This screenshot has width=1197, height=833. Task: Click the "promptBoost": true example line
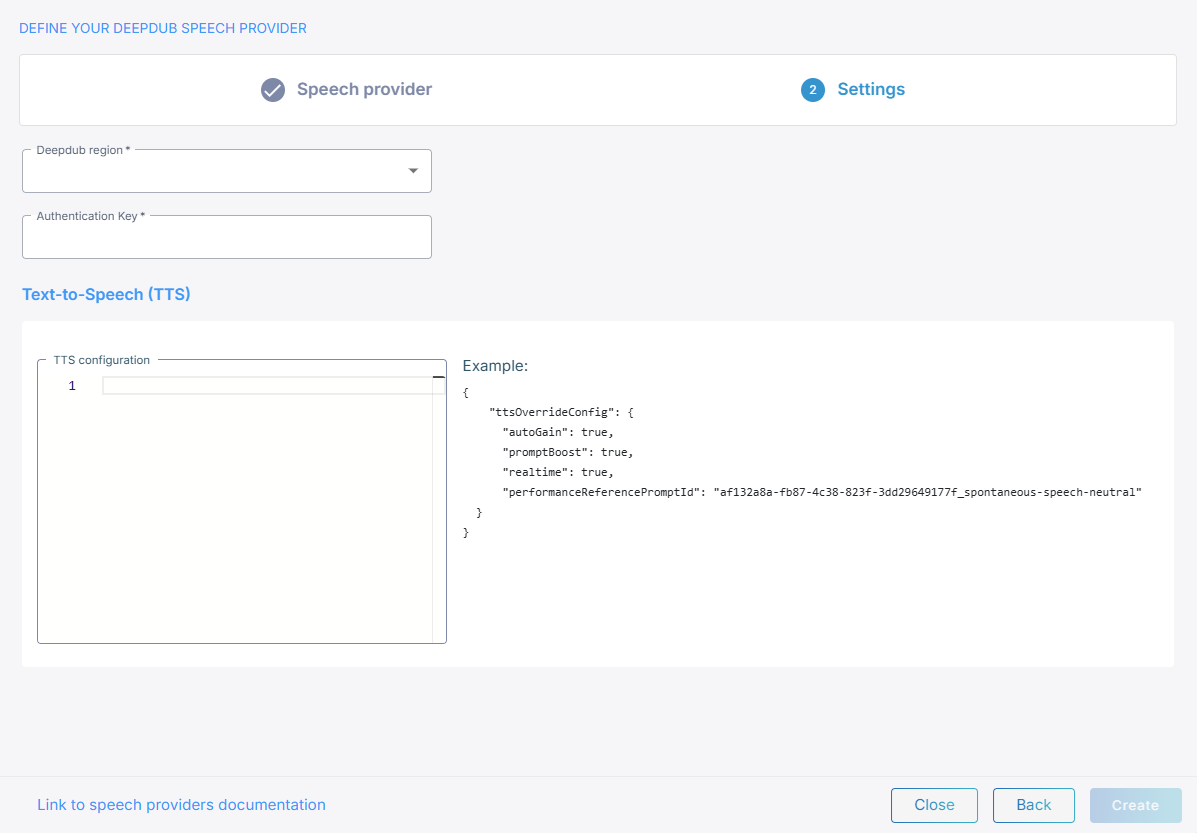568,452
